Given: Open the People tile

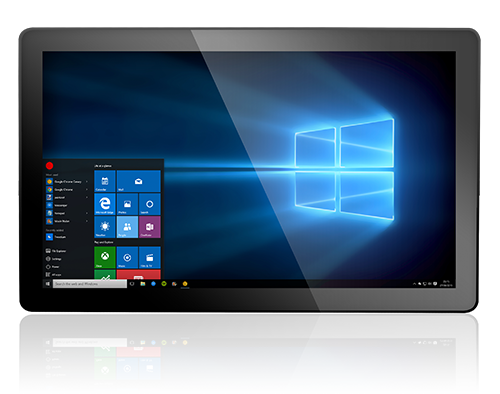Looking at the screenshot, I should [127, 227].
